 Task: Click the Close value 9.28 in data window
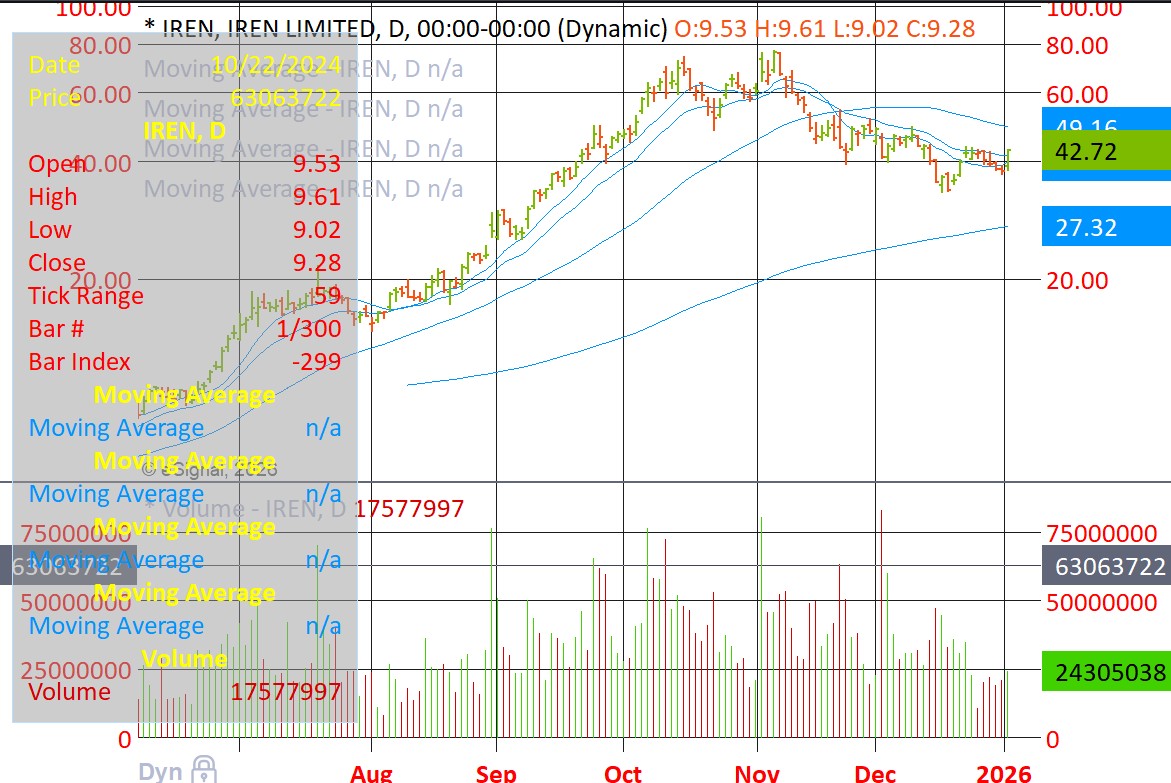pos(316,263)
